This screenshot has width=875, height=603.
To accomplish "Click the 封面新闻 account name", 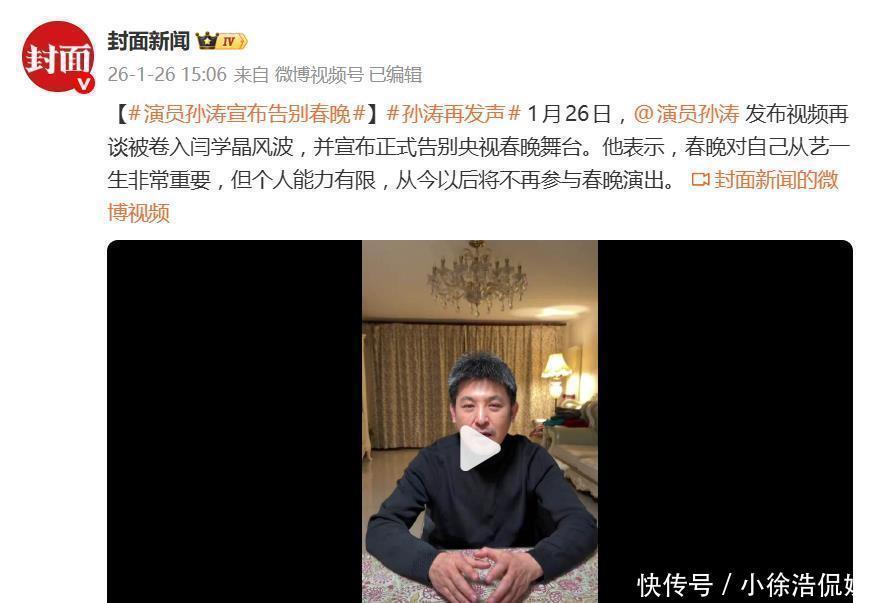I will point(148,41).
